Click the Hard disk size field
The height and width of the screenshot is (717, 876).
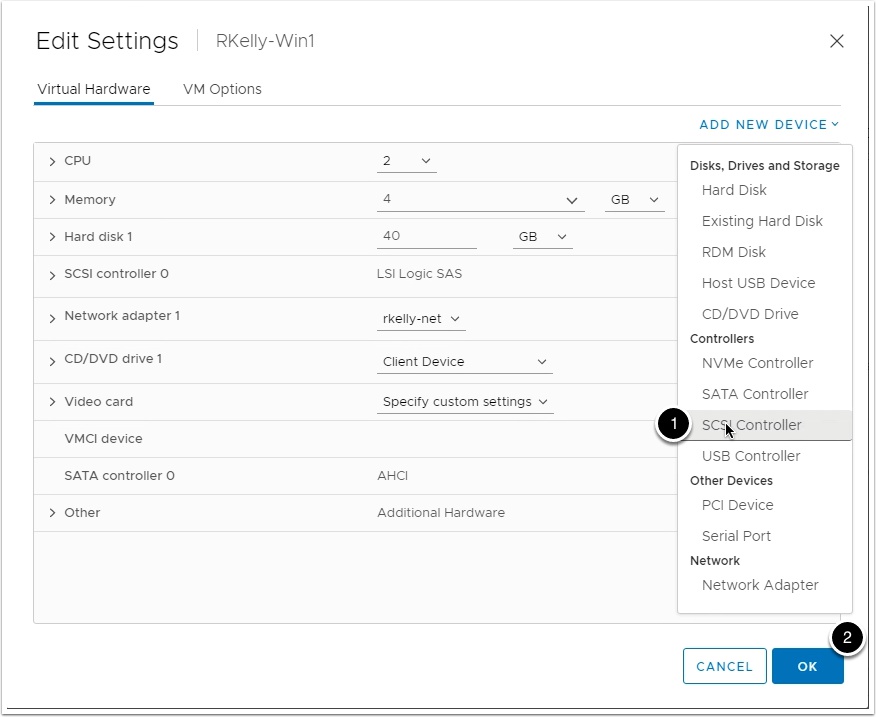tap(427, 236)
